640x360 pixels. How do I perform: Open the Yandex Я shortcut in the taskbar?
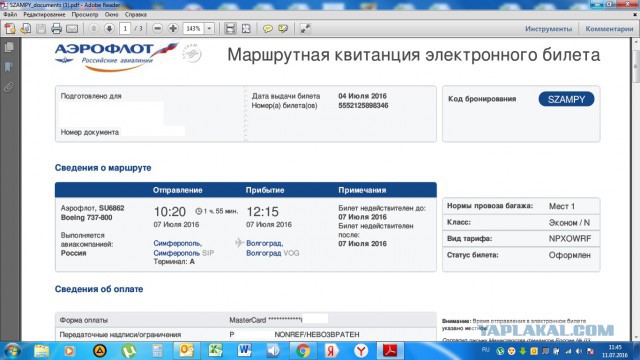tap(331, 351)
